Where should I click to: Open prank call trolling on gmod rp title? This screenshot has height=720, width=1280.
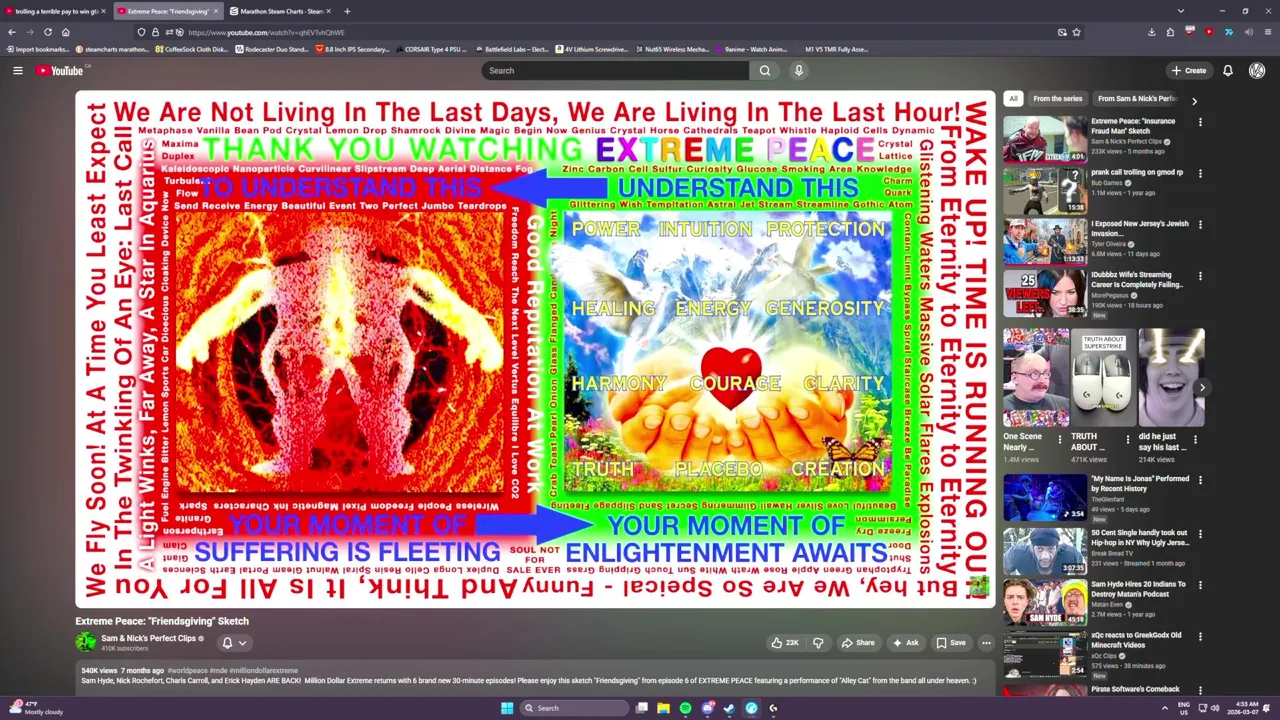tap(1137, 172)
